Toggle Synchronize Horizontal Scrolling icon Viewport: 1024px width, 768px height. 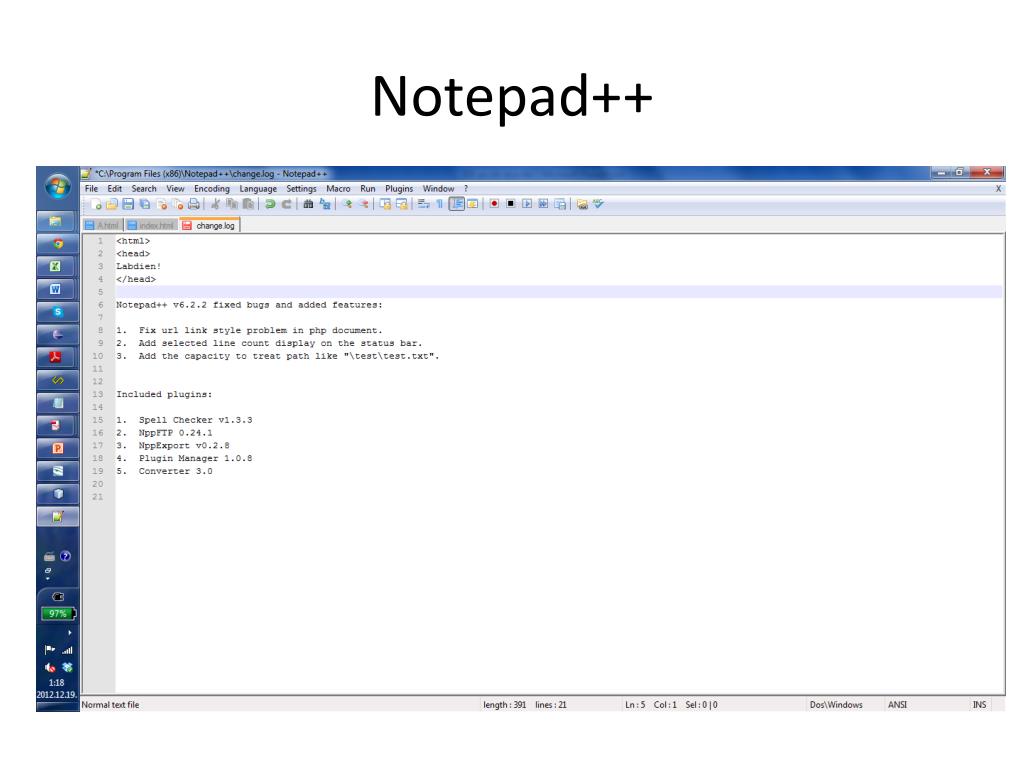(402, 204)
